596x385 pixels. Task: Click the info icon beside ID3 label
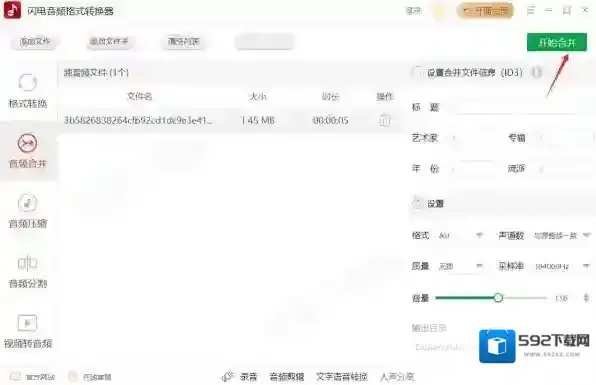(x=536, y=72)
